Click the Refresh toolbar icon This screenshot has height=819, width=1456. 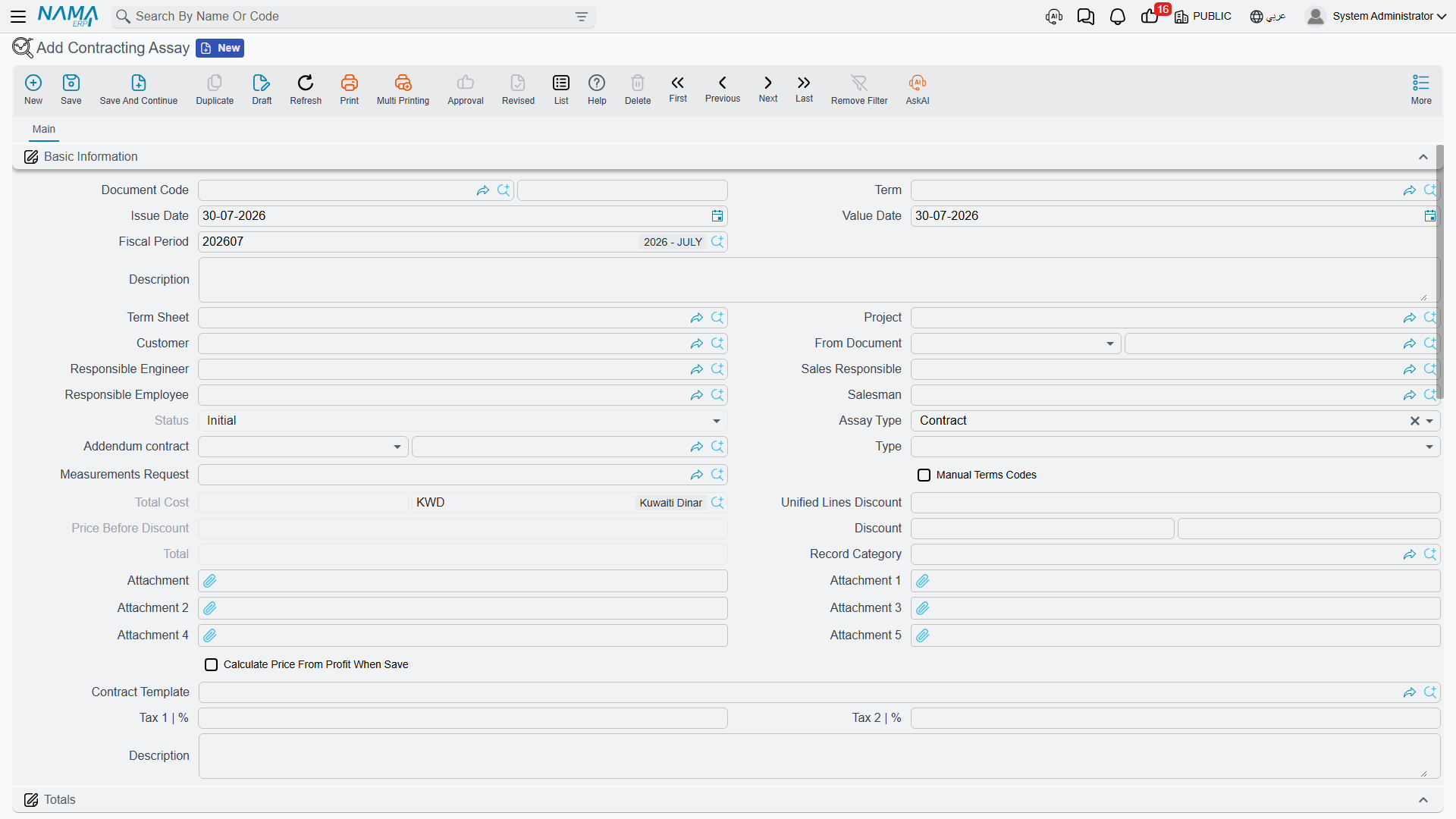point(306,83)
